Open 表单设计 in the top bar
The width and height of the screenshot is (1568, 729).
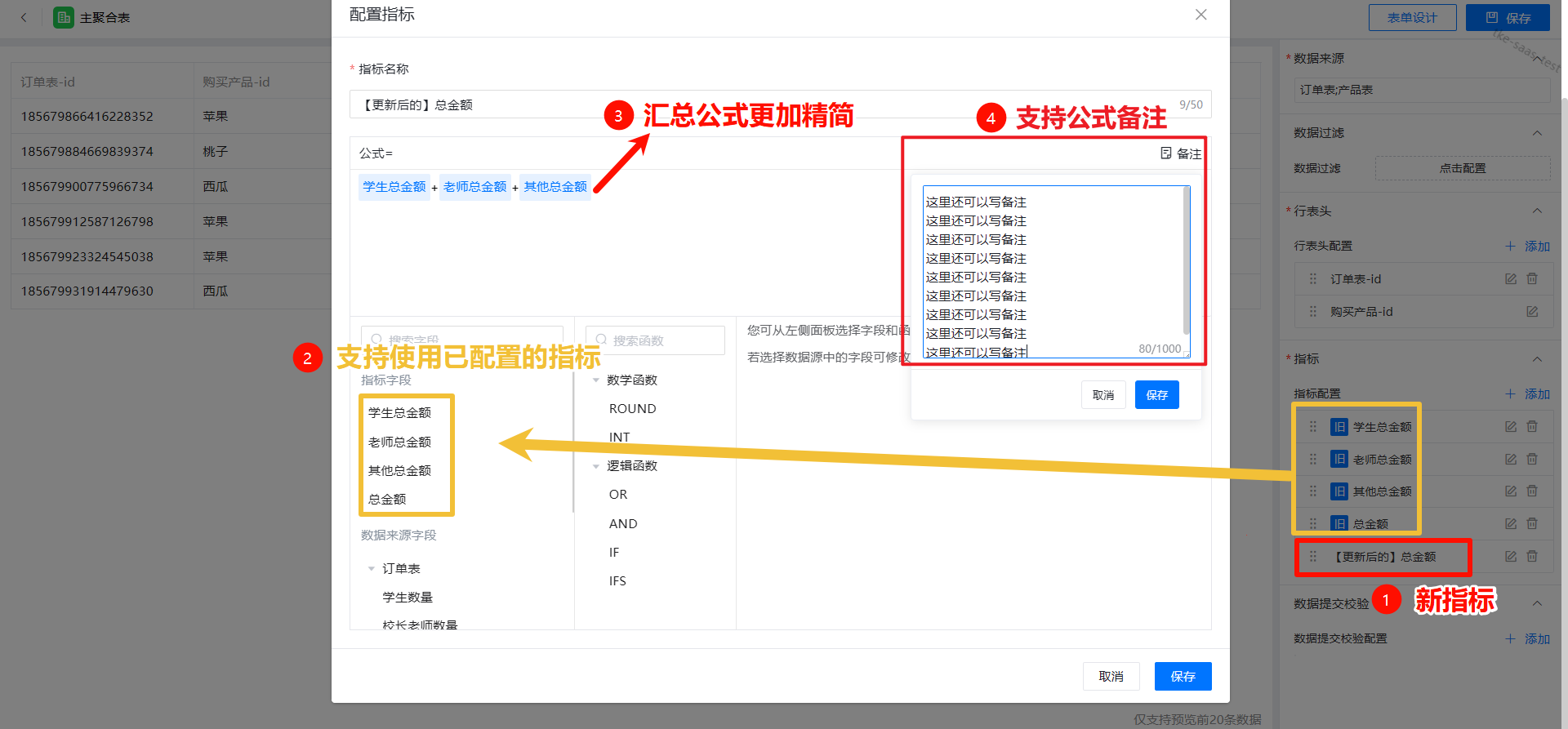point(1411,18)
